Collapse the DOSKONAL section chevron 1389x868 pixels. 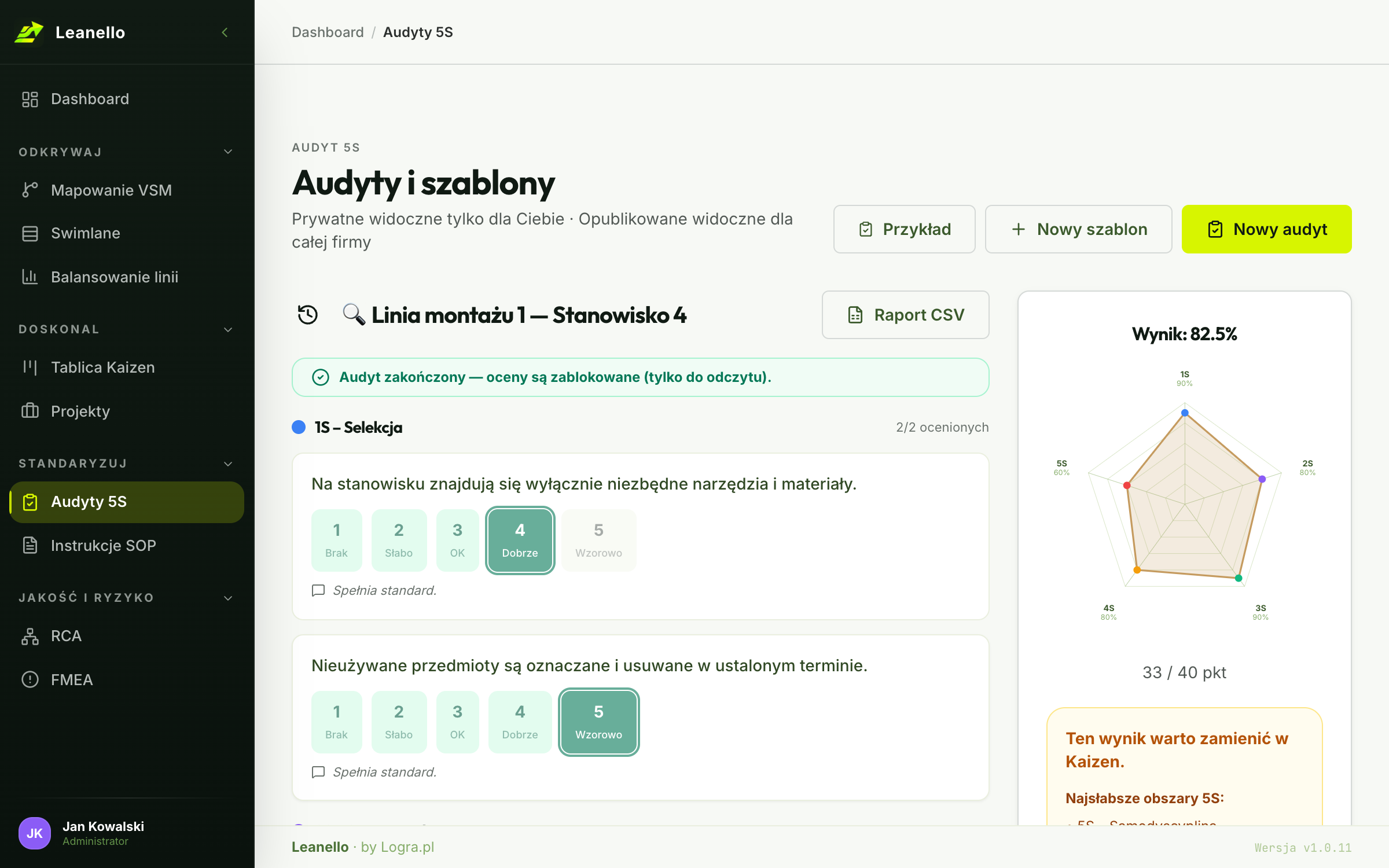pos(228,329)
